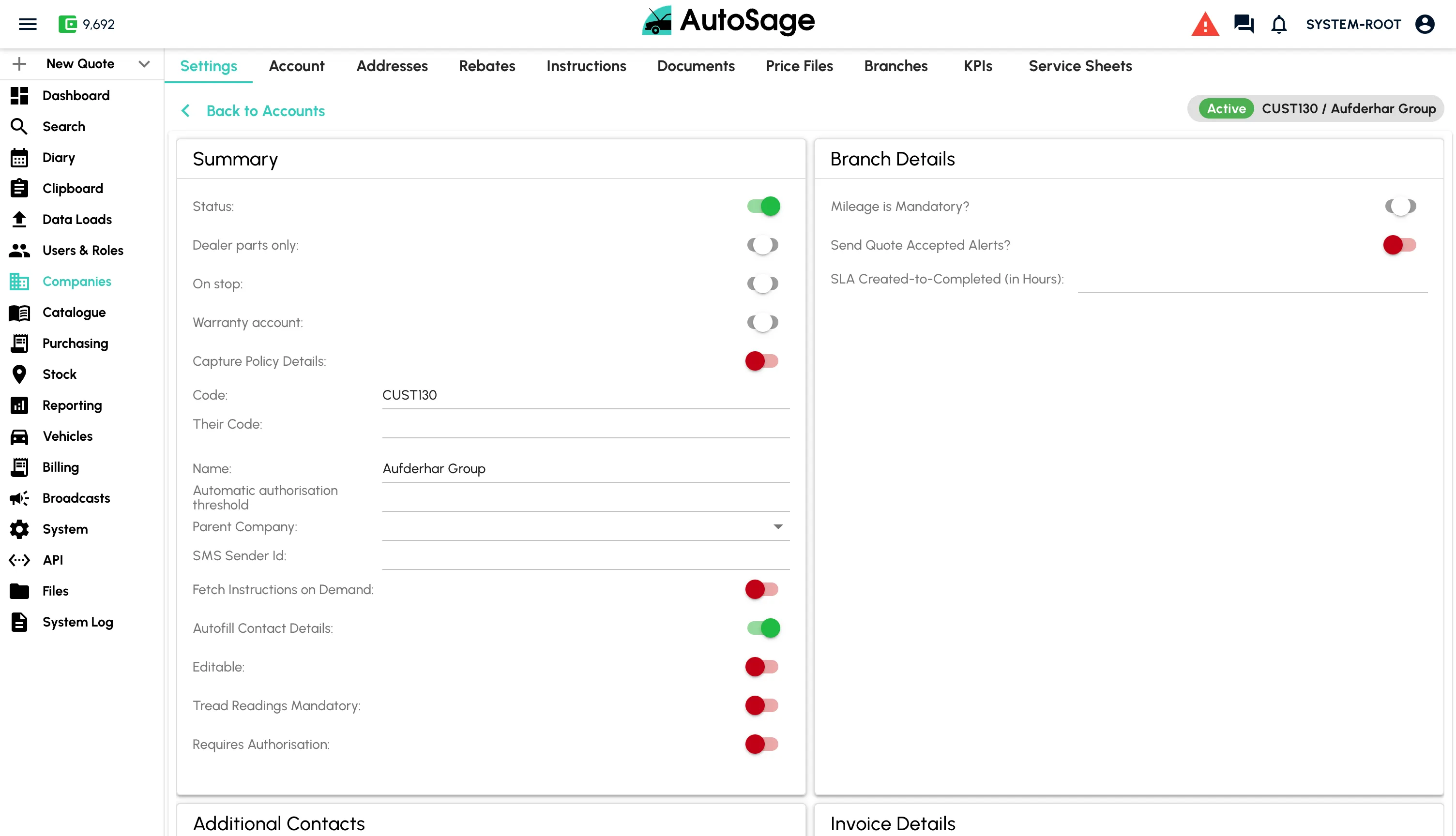1456x836 pixels.
Task: Click the Dashboard icon in sidebar
Action: [19, 95]
